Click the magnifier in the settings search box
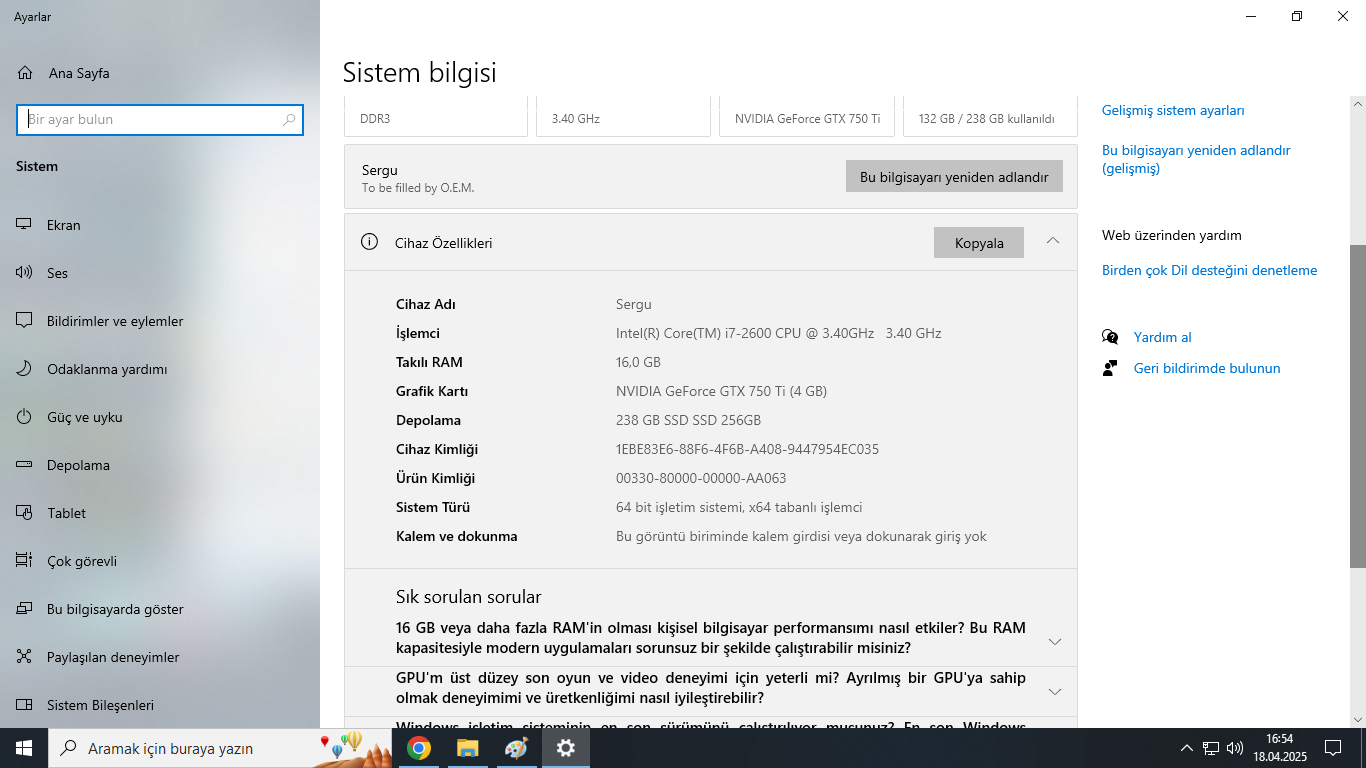The width and height of the screenshot is (1366, 768). pyautogui.click(x=289, y=120)
